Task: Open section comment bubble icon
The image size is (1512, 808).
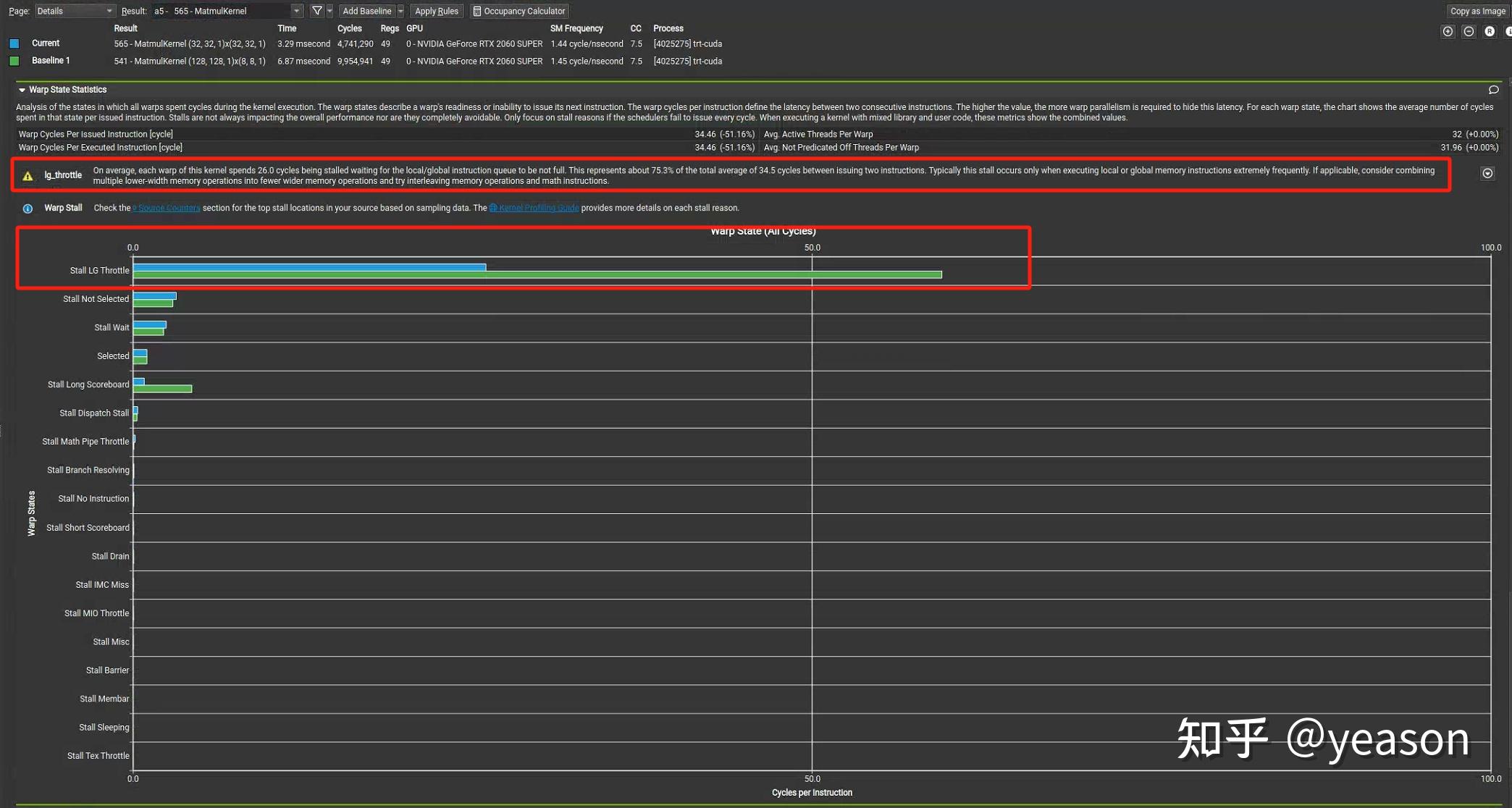Action: tap(1493, 90)
